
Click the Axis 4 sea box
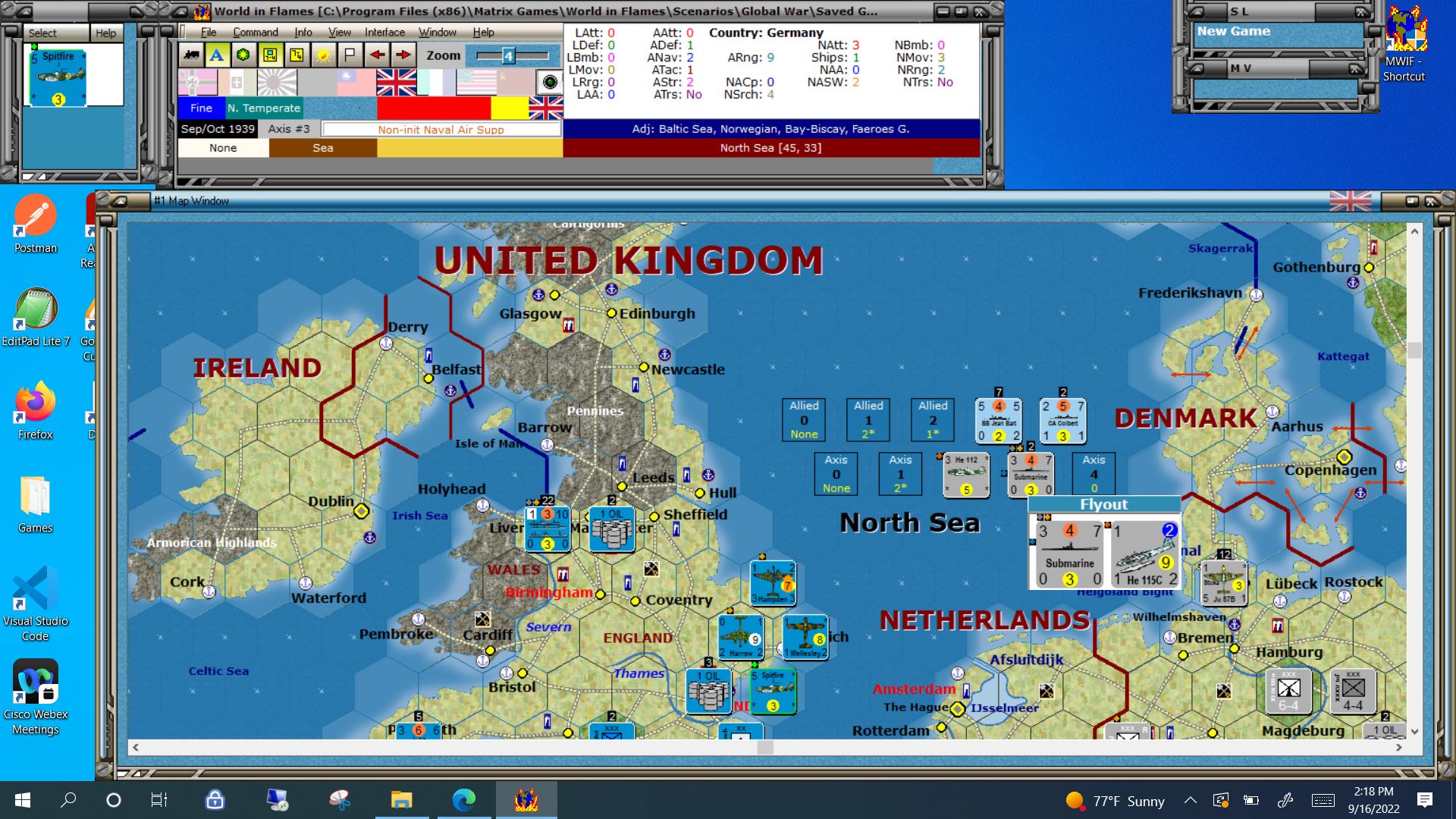pos(1094,474)
